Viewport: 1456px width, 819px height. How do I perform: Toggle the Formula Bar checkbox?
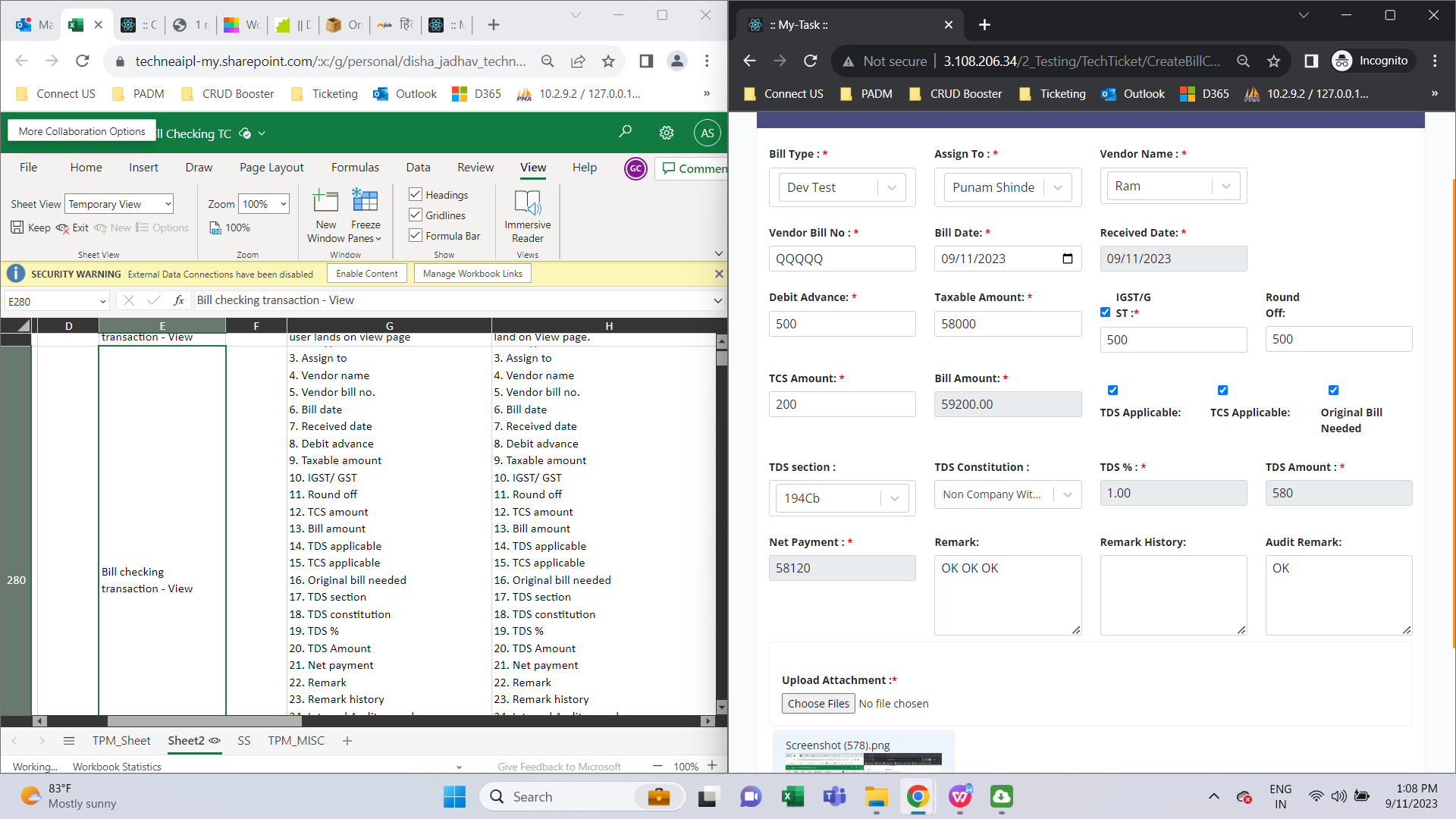416,235
